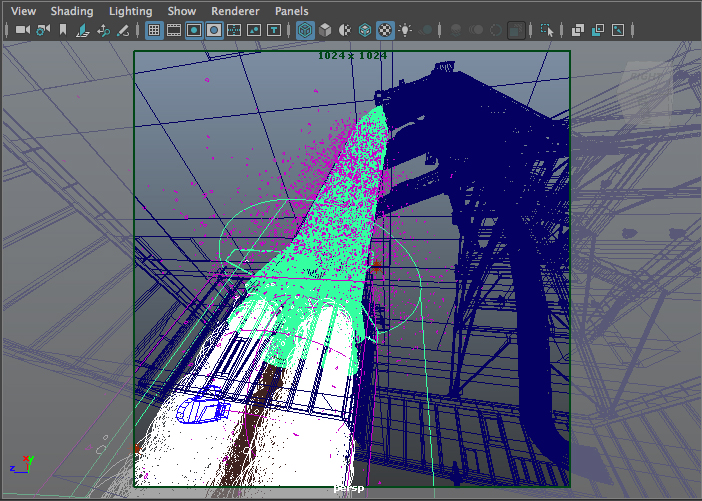Screen dimensions: 702x501
Task: Toggle the Field Chart overlay
Action: pos(234,30)
